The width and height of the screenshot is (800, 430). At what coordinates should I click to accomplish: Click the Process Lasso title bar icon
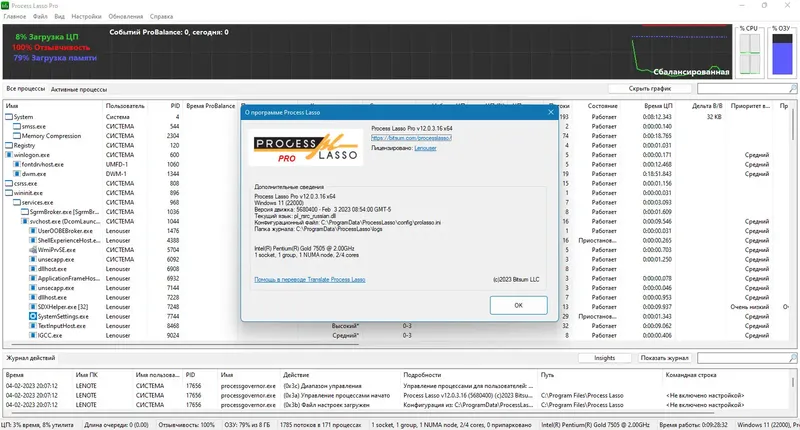[x=5, y=6]
